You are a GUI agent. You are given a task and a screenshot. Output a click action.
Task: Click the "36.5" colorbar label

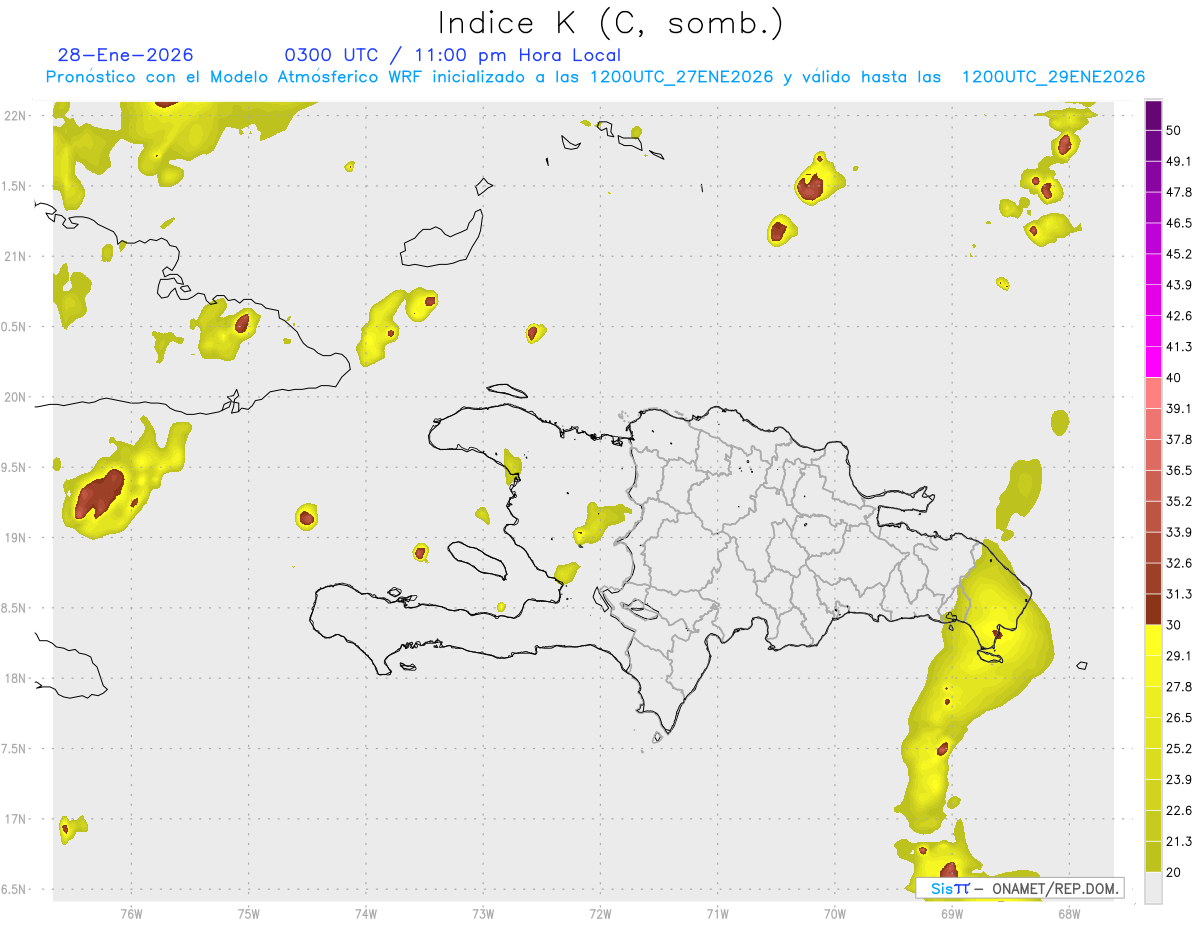point(1179,470)
